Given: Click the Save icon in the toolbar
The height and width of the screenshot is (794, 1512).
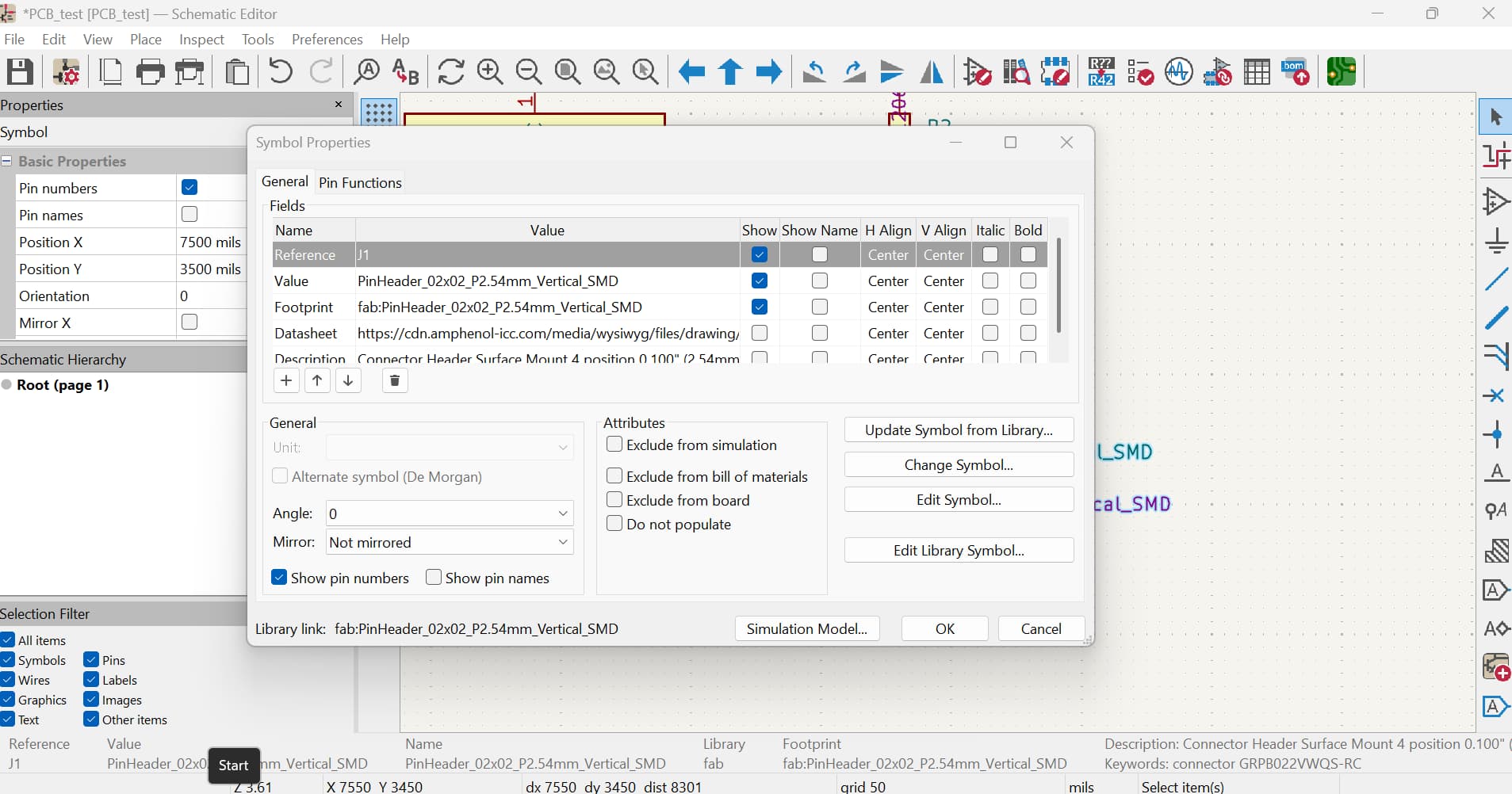Looking at the screenshot, I should [x=20, y=72].
